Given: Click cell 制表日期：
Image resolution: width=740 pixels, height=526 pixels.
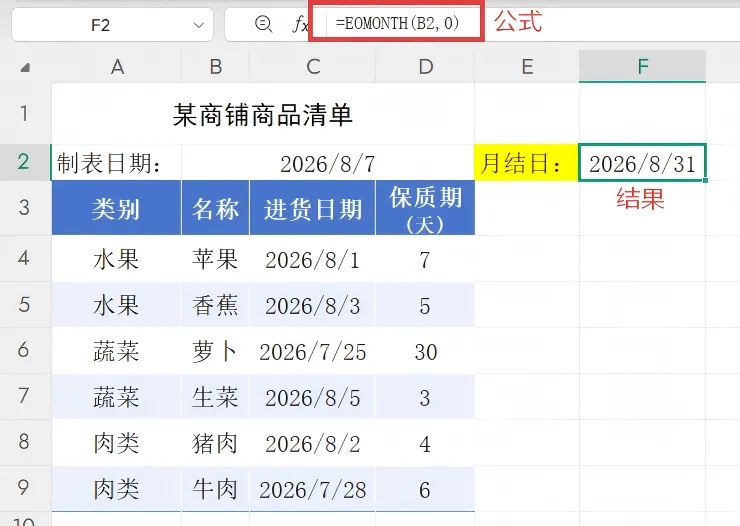Looking at the screenshot, I should 117,163.
